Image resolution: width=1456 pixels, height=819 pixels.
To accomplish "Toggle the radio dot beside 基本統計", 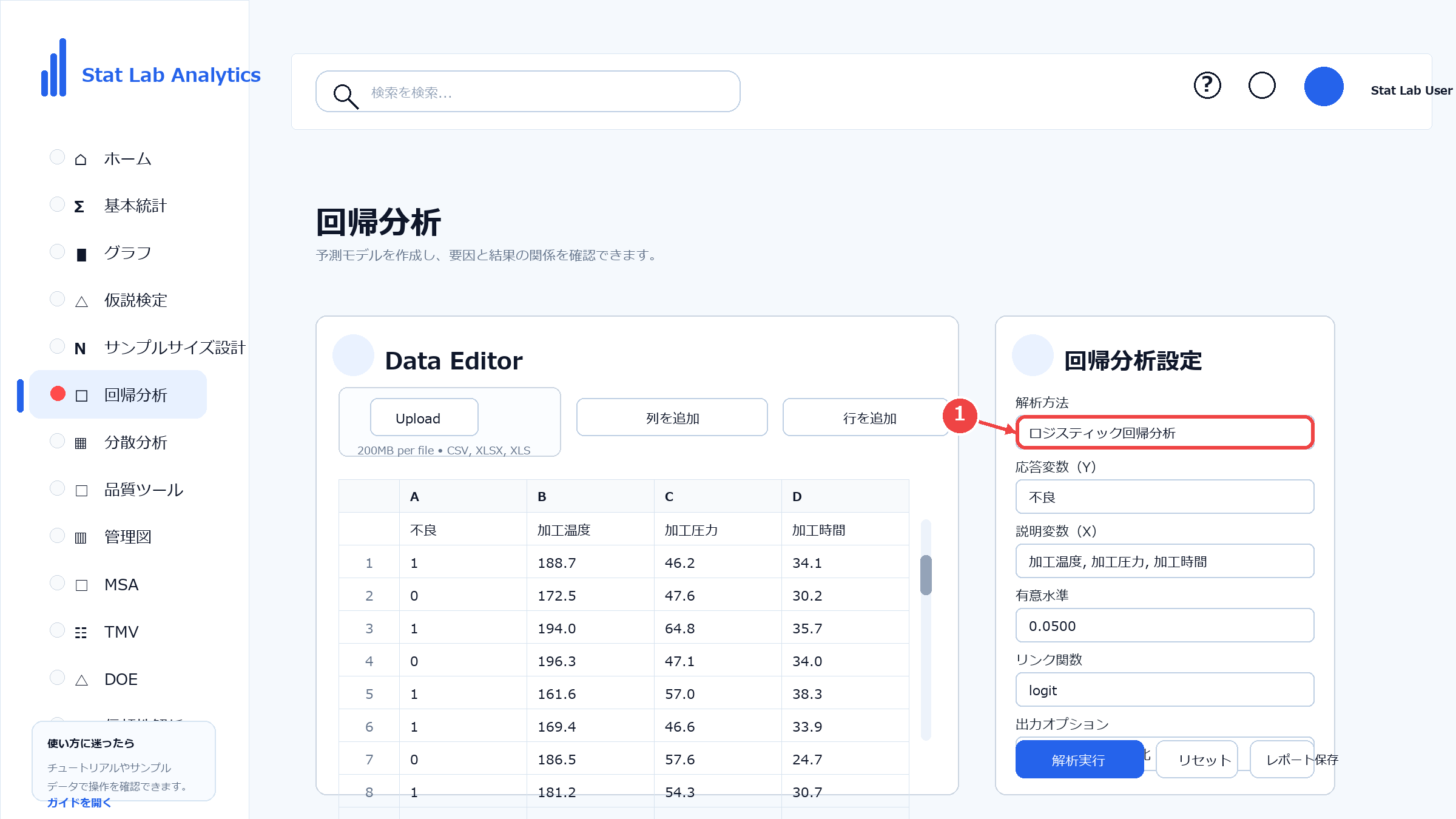I will point(57,204).
